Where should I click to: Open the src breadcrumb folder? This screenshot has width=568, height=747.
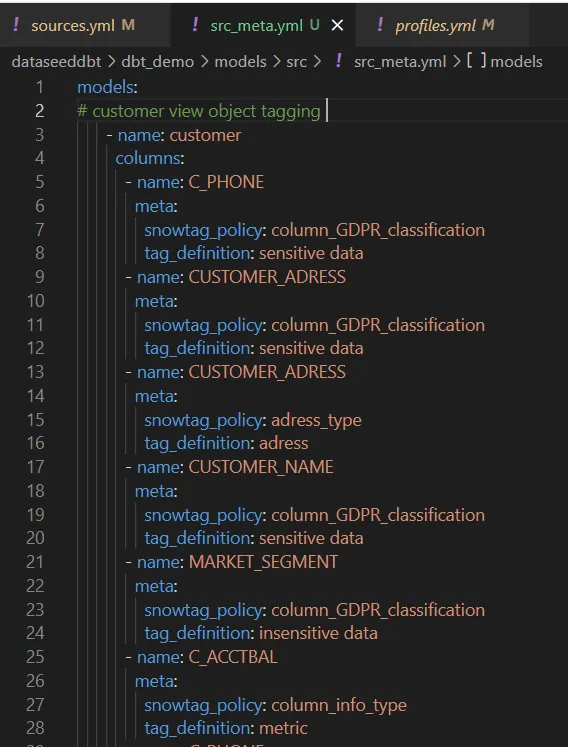tap(296, 62)
